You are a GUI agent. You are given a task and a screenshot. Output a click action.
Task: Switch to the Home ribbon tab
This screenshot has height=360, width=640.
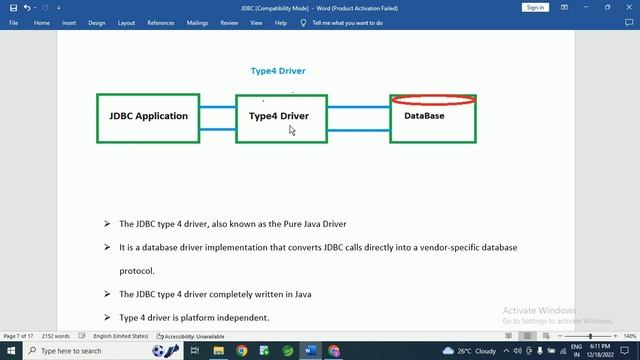(x=42, y=23)
